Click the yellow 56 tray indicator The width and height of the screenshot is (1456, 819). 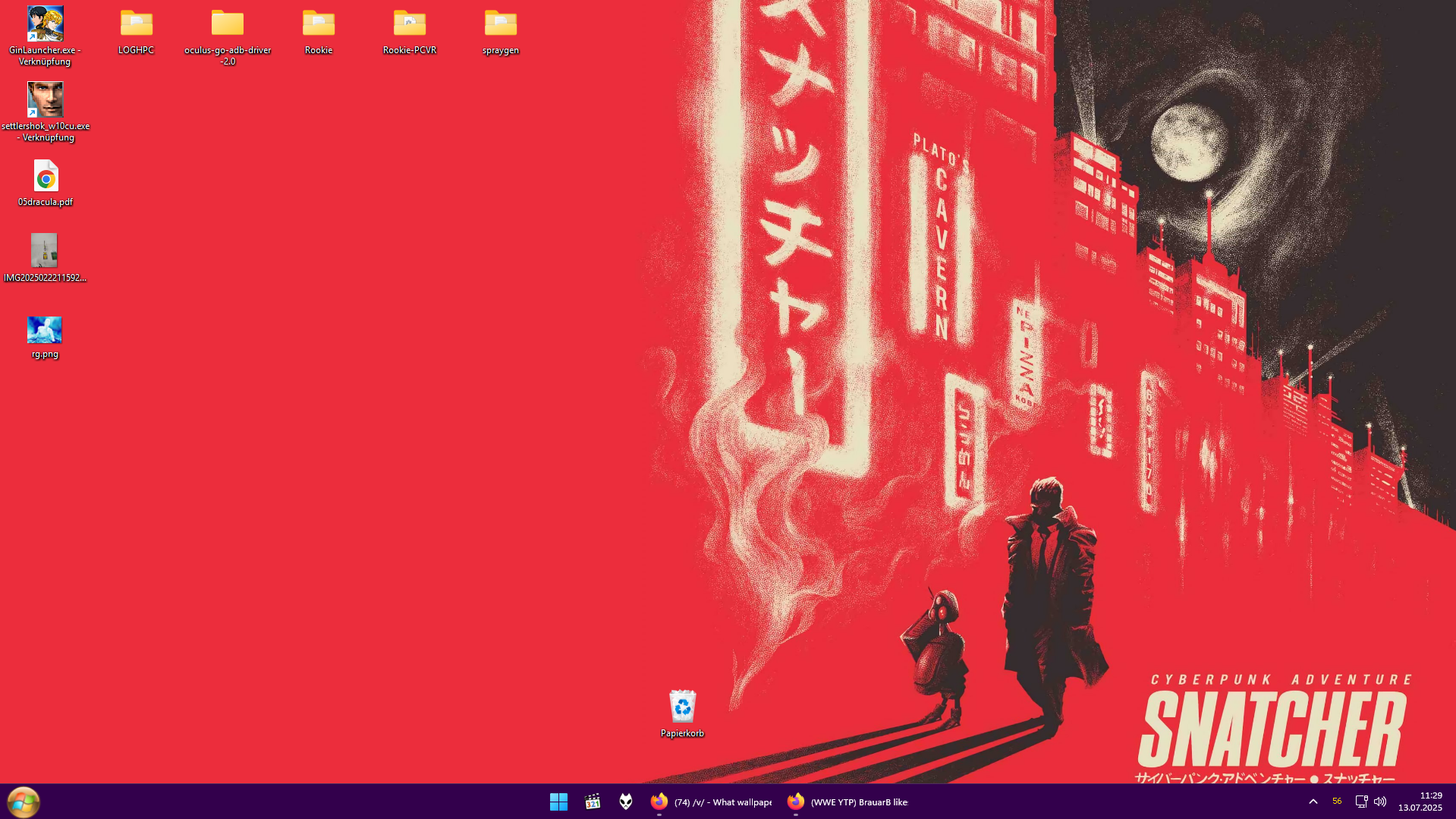pyautogui.click(x=1337, y=802)
